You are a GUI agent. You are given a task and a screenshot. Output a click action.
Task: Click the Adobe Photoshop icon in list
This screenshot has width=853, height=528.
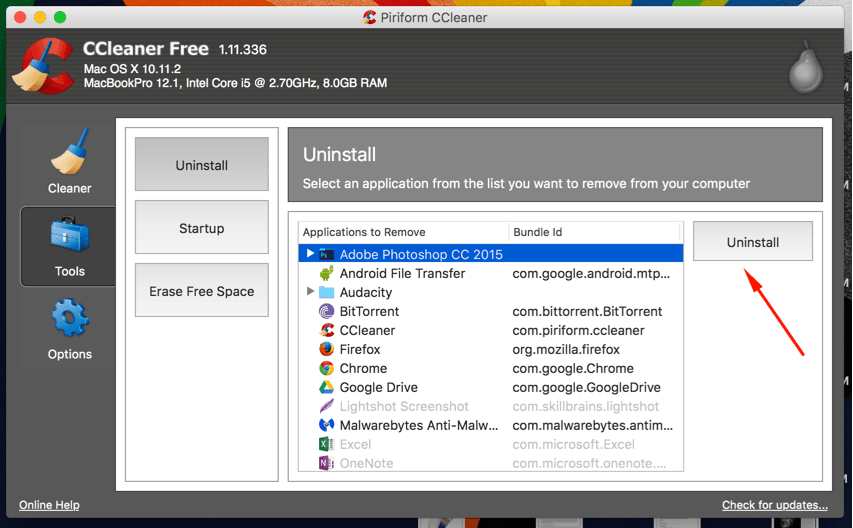[x=326, y=254]
